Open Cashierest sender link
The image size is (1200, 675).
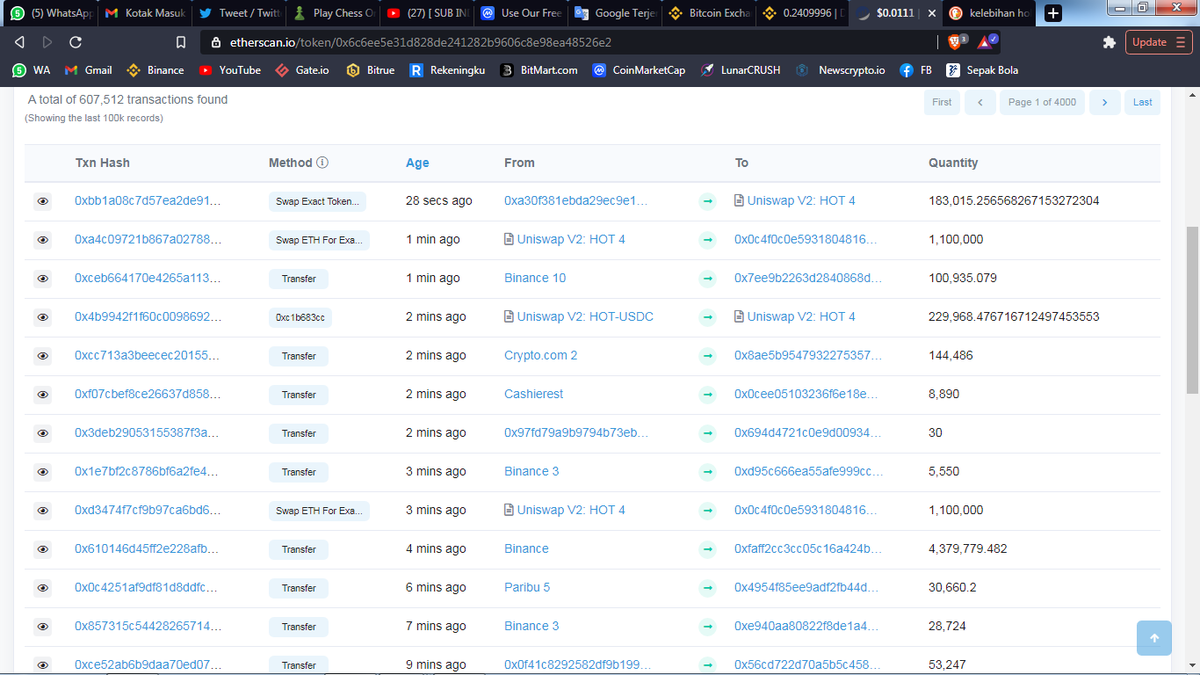pyautogui.click(x=534, y=394)
